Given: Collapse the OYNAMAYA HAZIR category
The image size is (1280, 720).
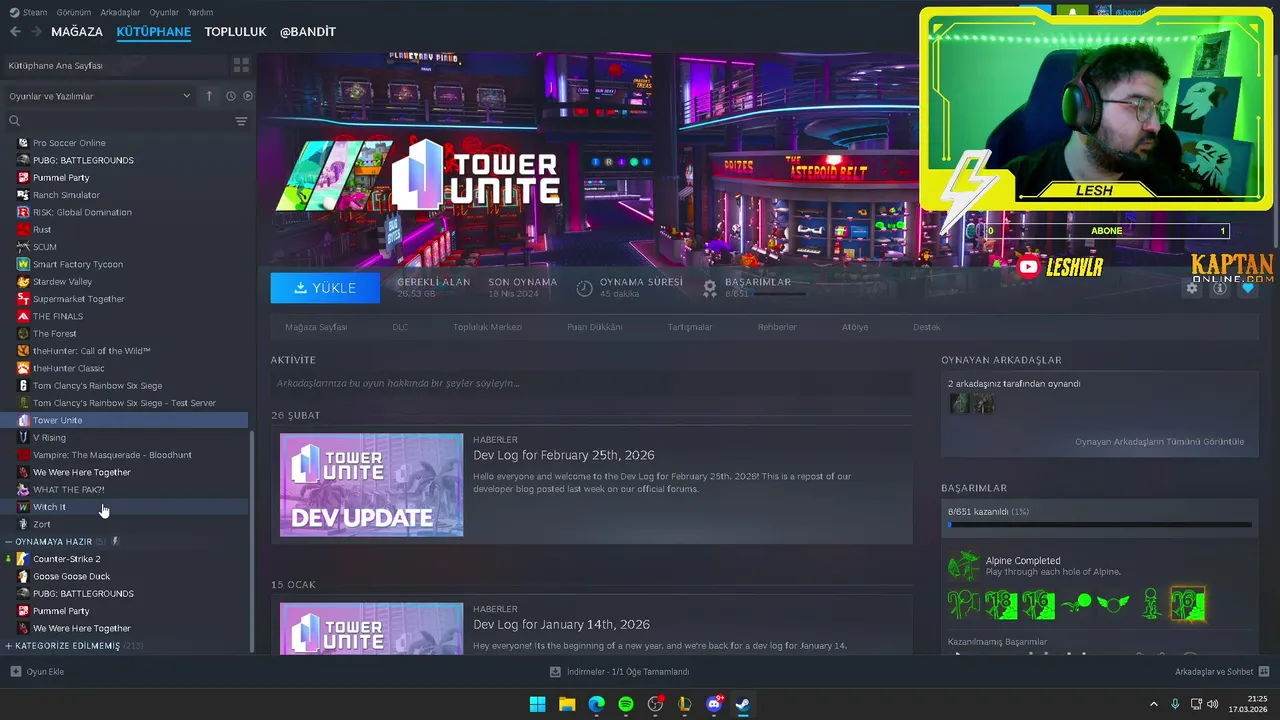Looking at the screenshot, I should [8, 542].
